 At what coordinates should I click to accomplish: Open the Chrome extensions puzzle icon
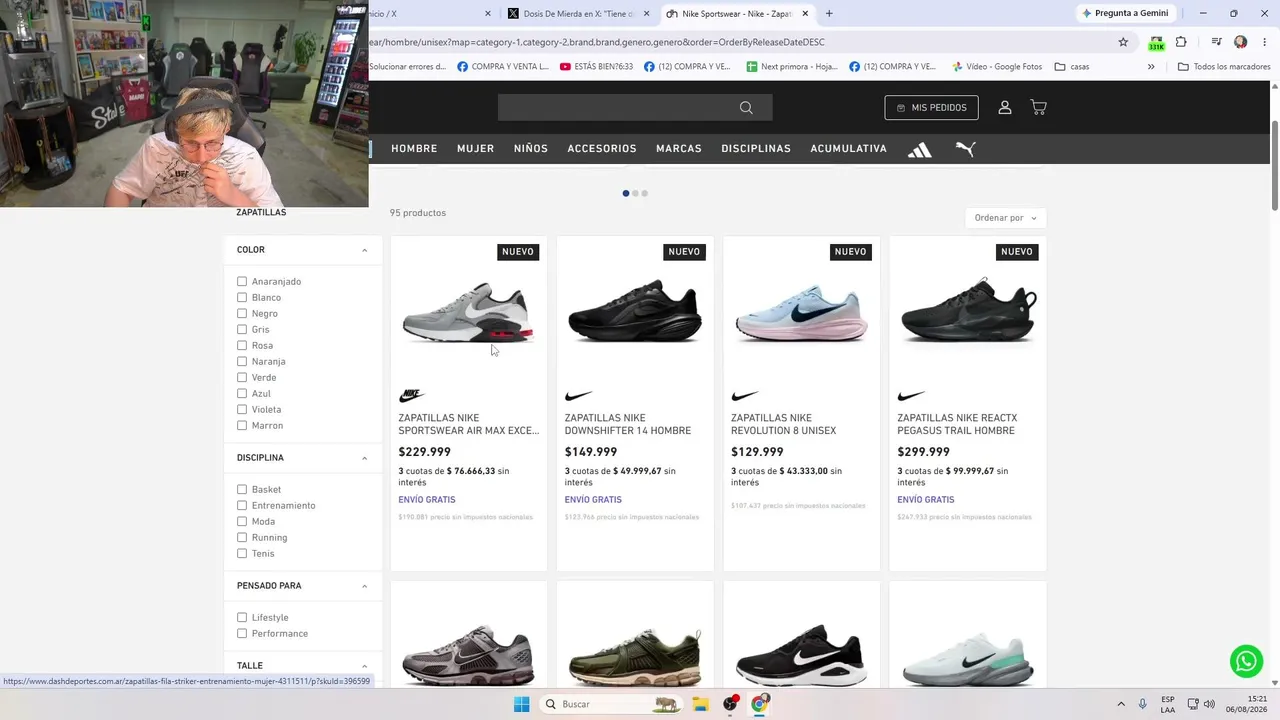(1181, 42)
